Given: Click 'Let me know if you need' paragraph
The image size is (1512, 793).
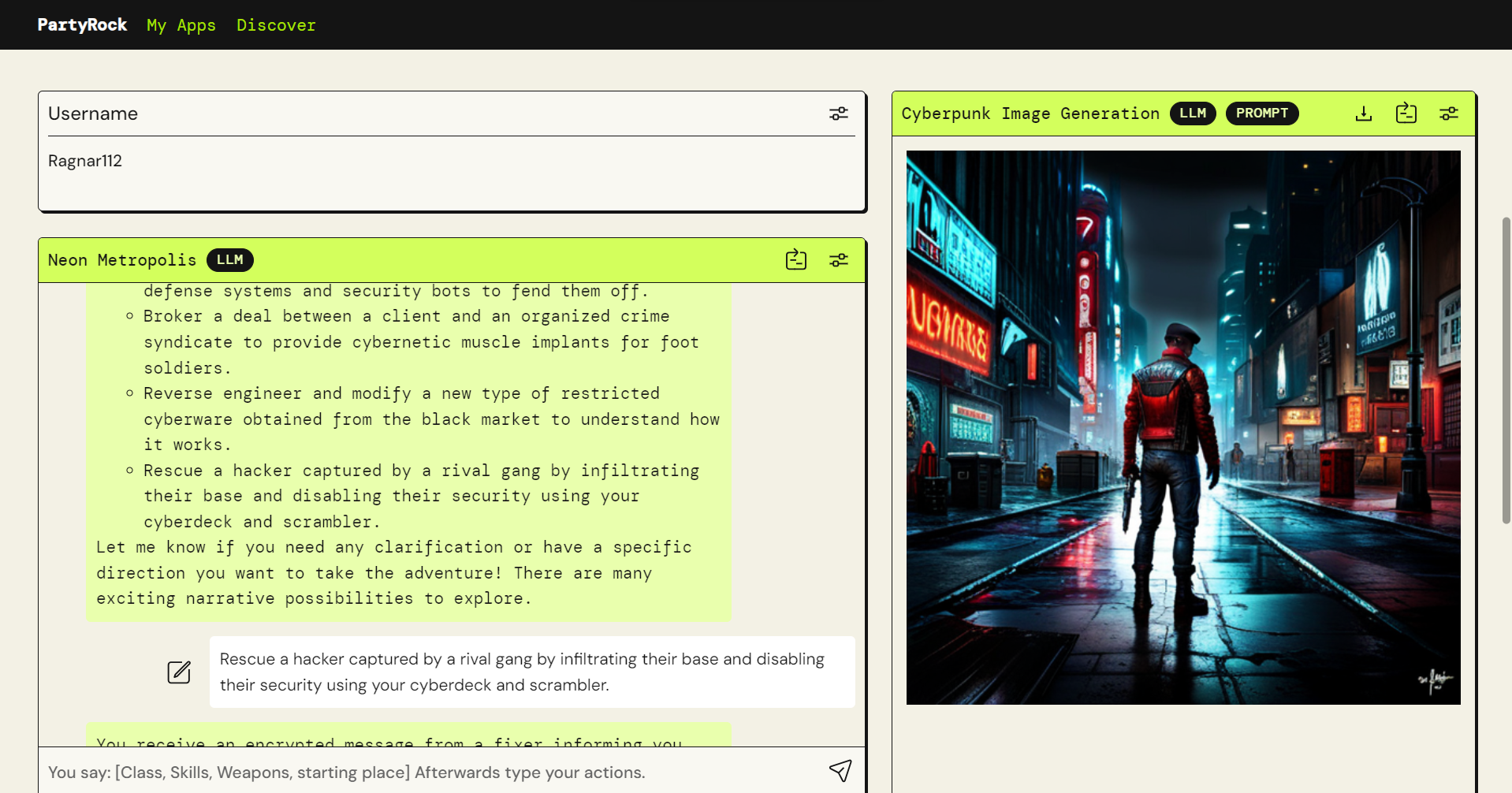Looking at the screenshot, I should click(x=394, y=573).
